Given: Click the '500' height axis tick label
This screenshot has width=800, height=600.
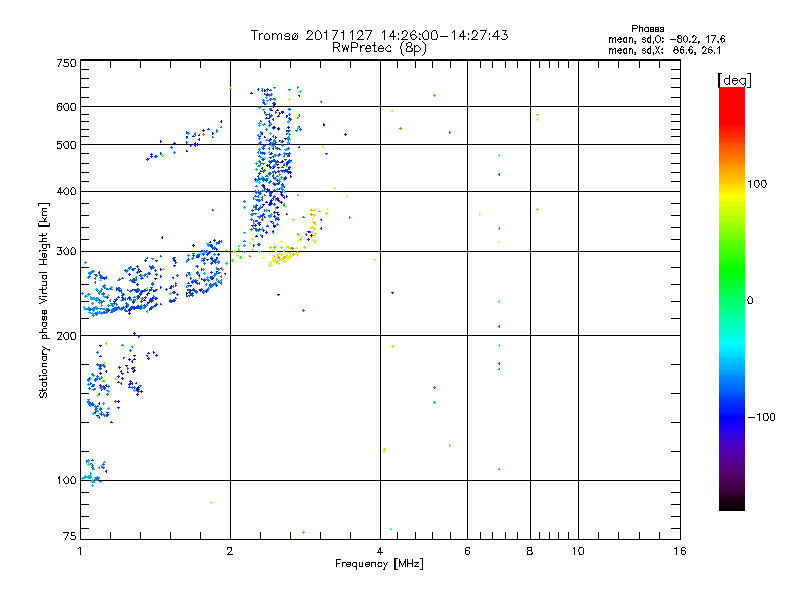Looking at the screenshot, I should pyautogui.click(x=66, y=145).
